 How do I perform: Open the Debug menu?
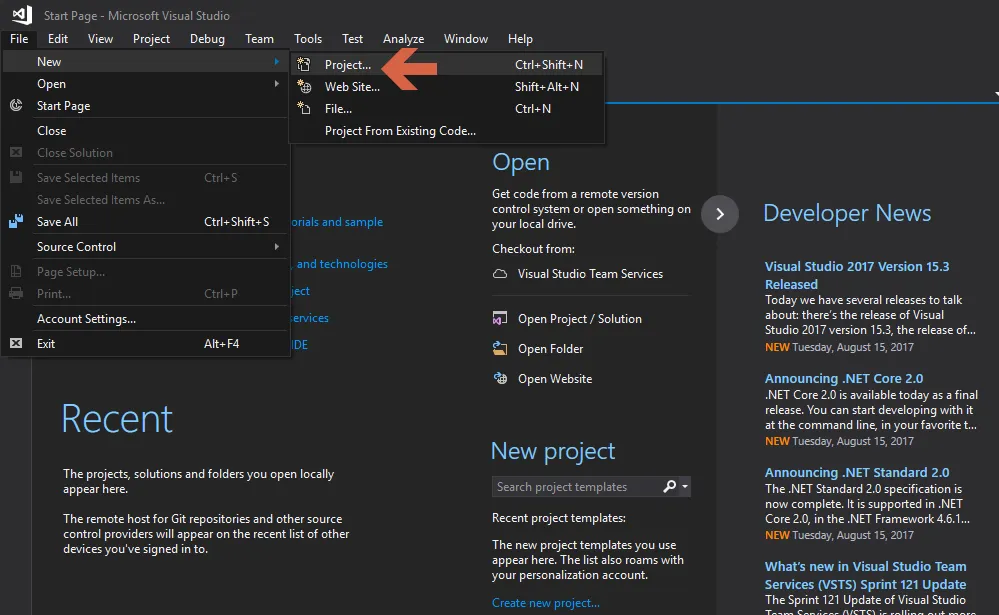point(207,39)
